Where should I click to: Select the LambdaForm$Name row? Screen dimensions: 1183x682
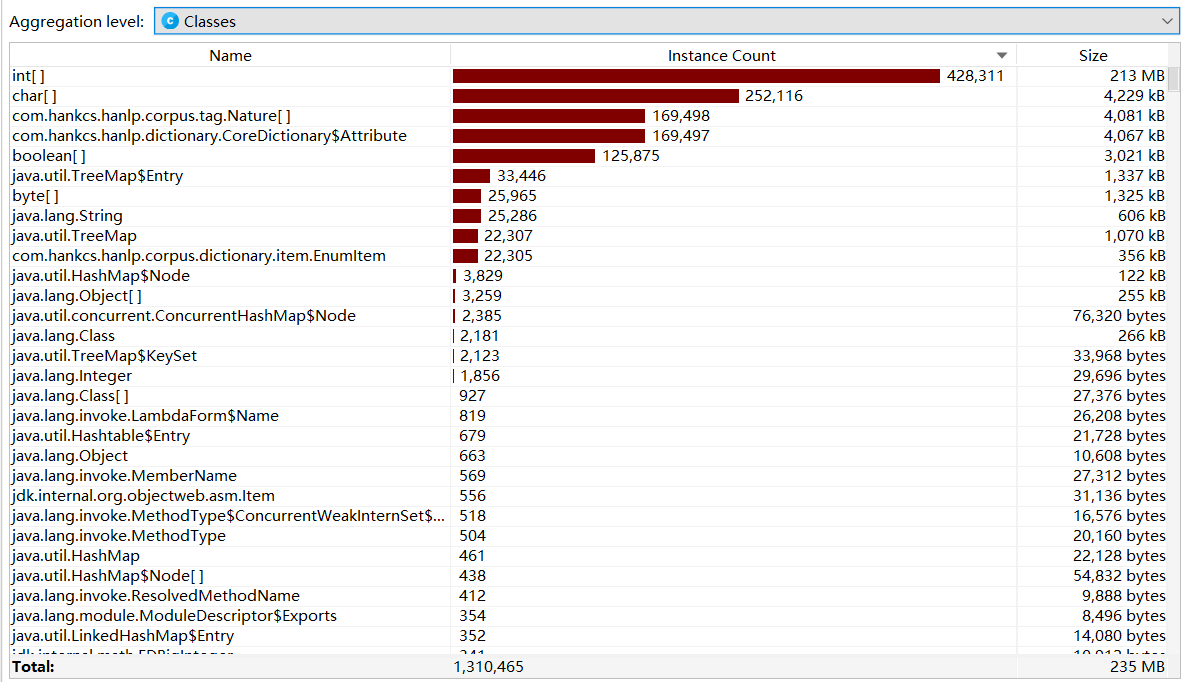point(589,416)
